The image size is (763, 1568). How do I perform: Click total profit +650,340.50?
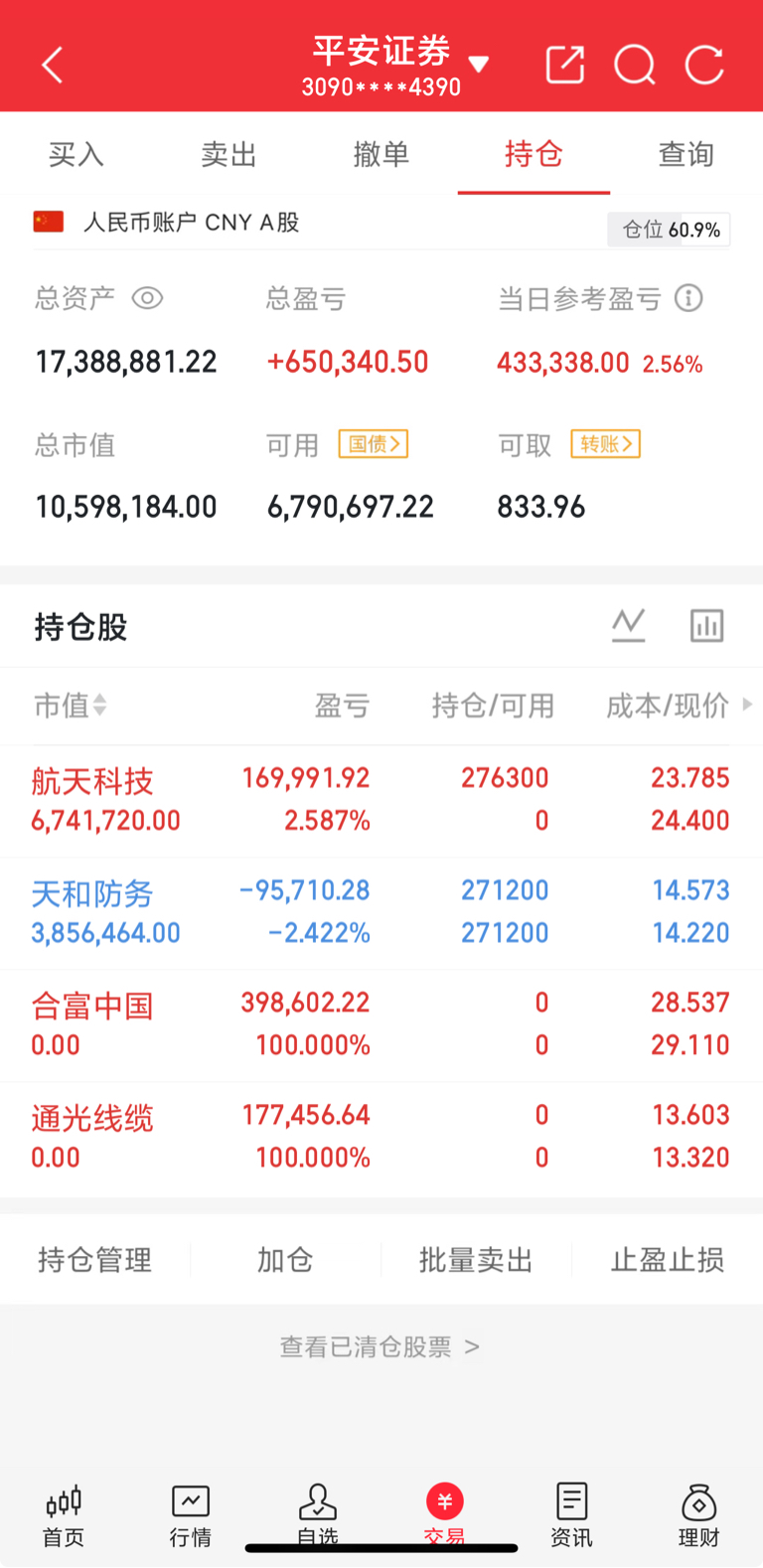click(x=348, y=362)
